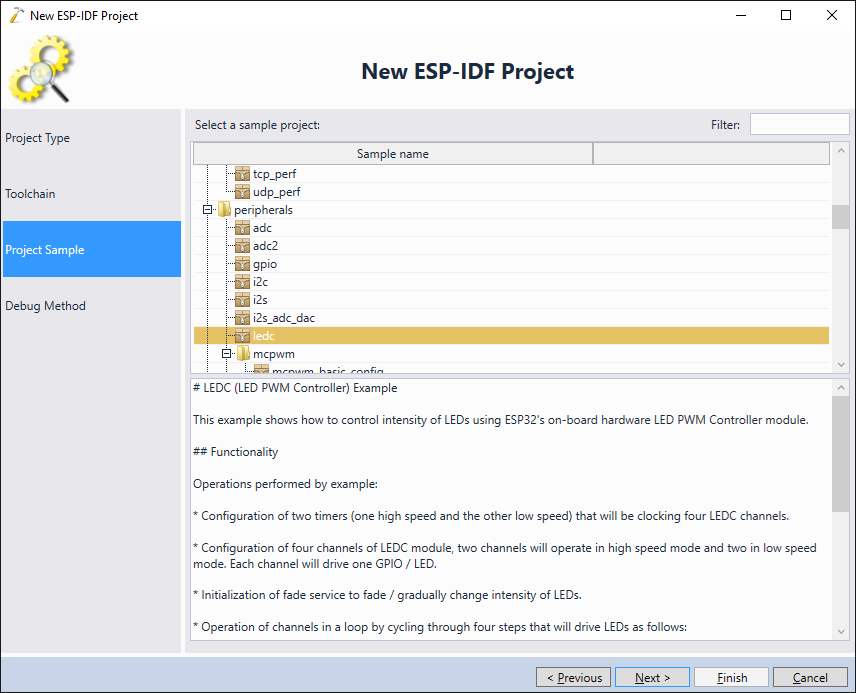The image size is (856, 693).
Task: Click the i2s sample package icon
Action: 242,300
